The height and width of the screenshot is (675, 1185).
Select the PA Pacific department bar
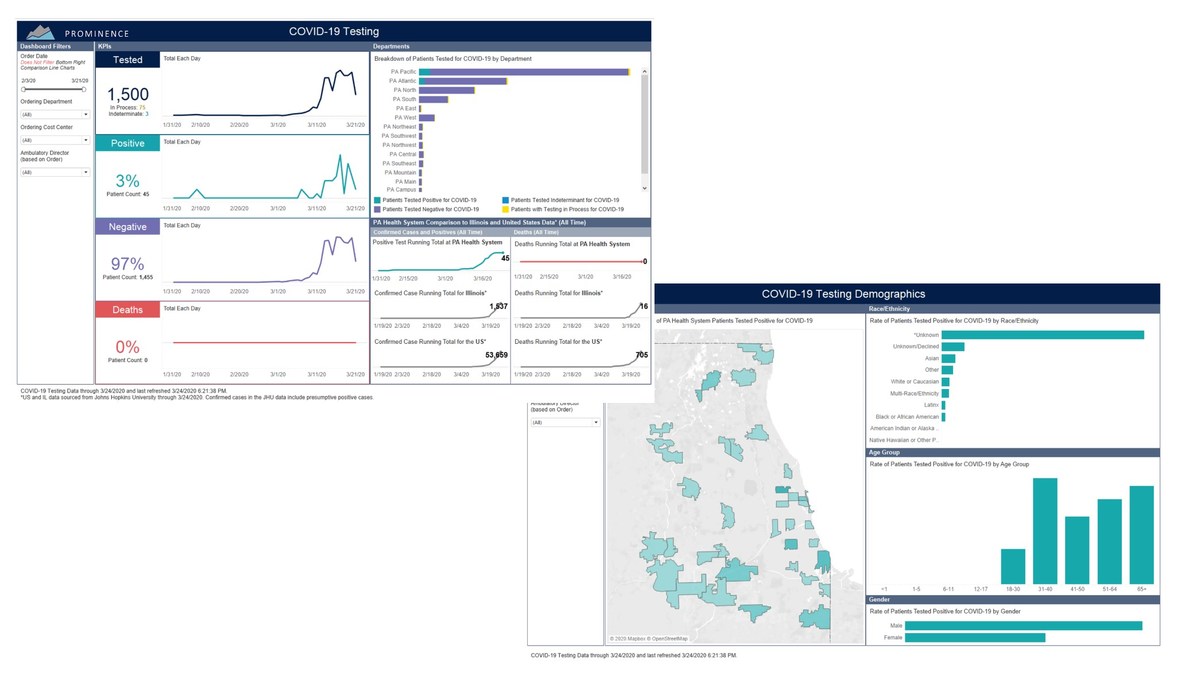point(524,72)
